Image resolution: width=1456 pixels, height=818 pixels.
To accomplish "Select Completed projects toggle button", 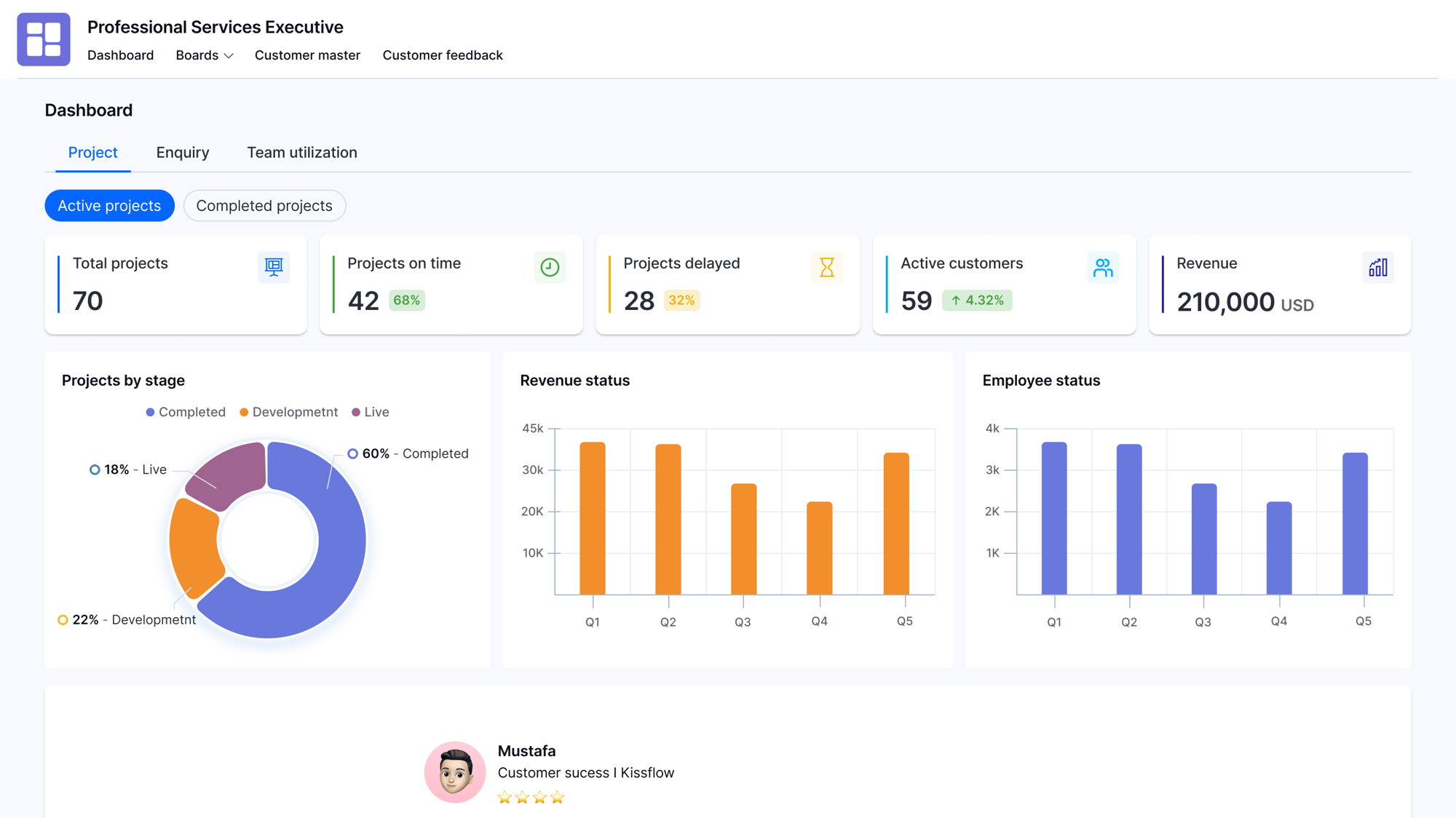I will tap(264, 205).
